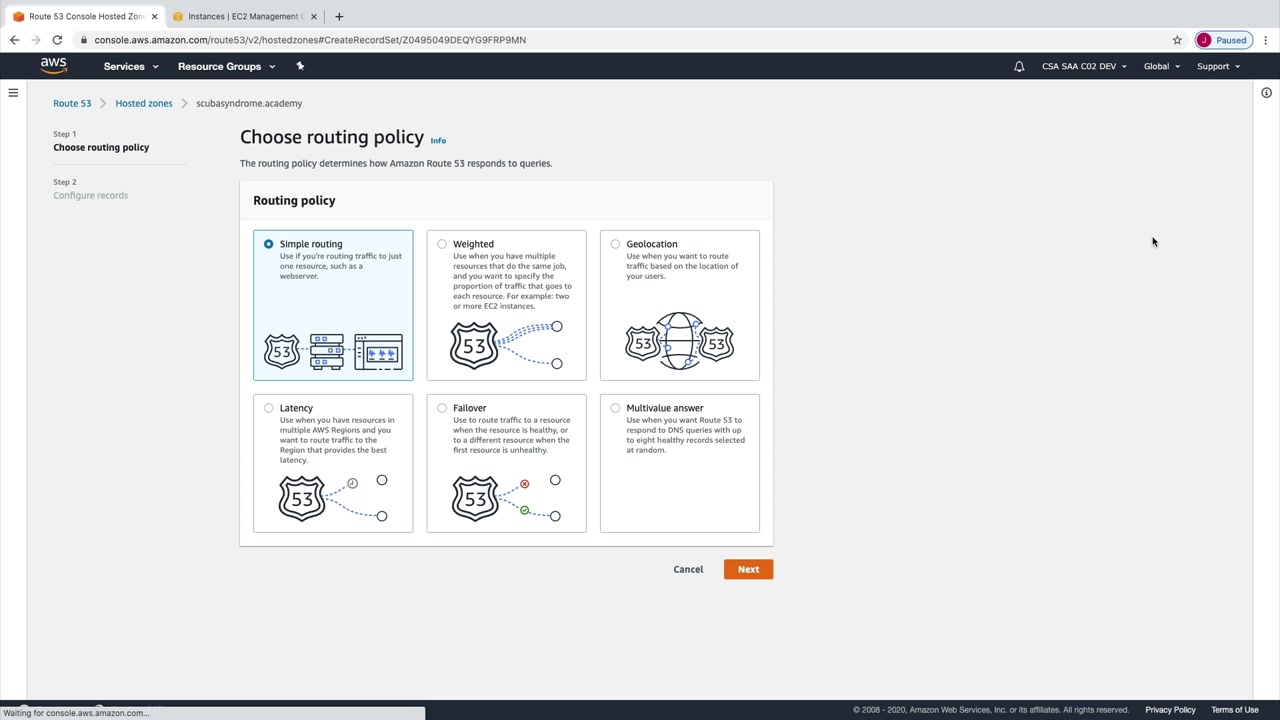Click the Chrome profile Paused button
The height and width of the screenshot is (720, 1280).
(1222, 40)
